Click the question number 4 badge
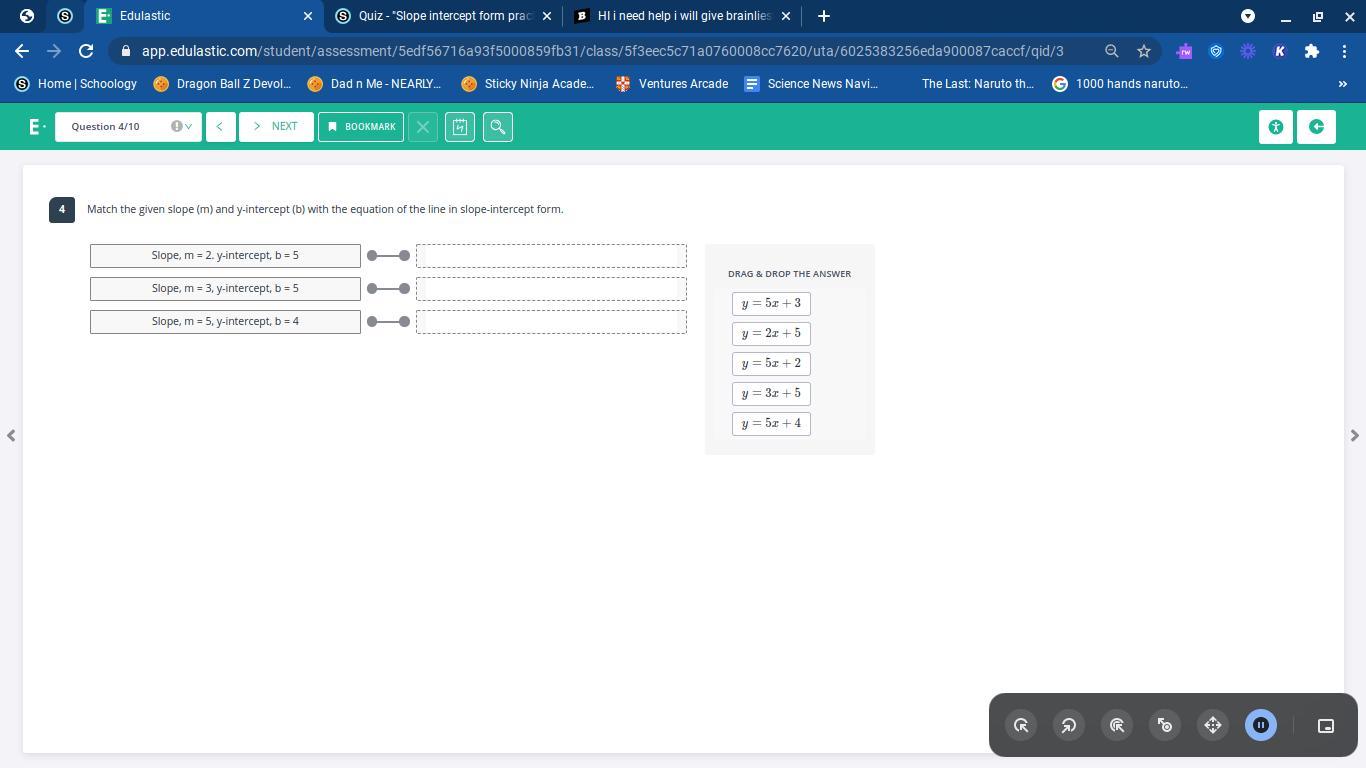 [x=62, y=210]
